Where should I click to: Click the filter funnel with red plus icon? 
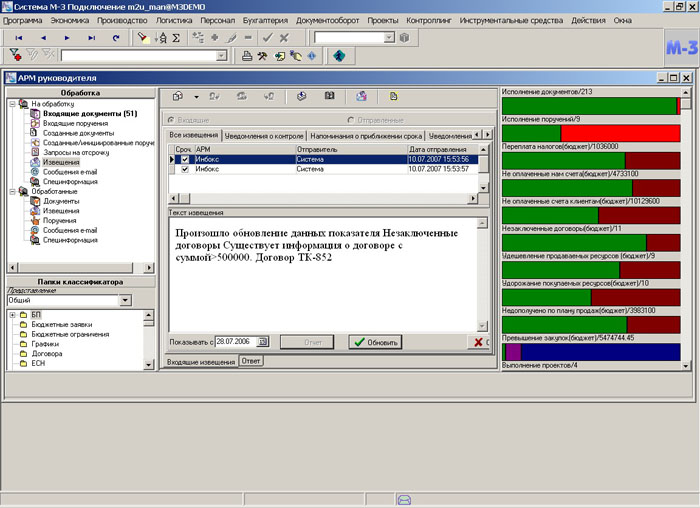(15, 55)
